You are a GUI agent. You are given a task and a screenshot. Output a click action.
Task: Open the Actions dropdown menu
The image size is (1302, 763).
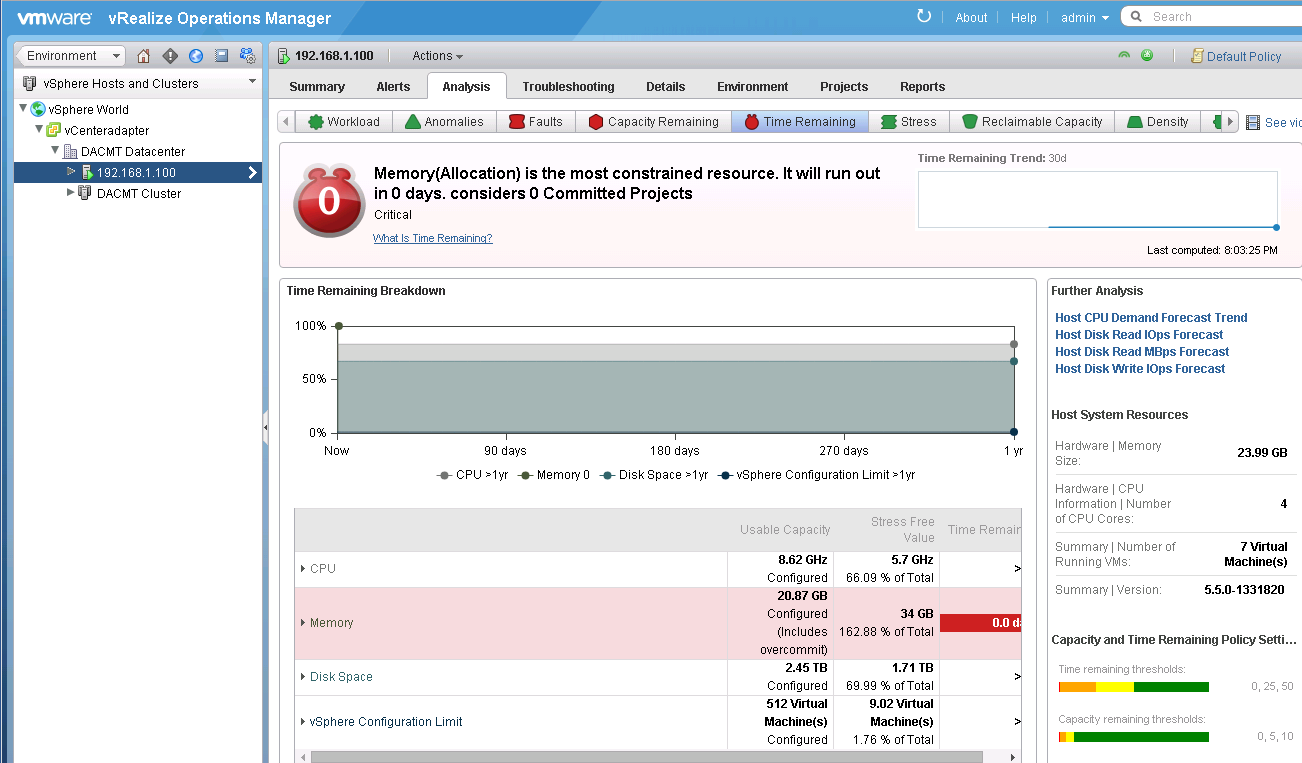coord(437,56)
